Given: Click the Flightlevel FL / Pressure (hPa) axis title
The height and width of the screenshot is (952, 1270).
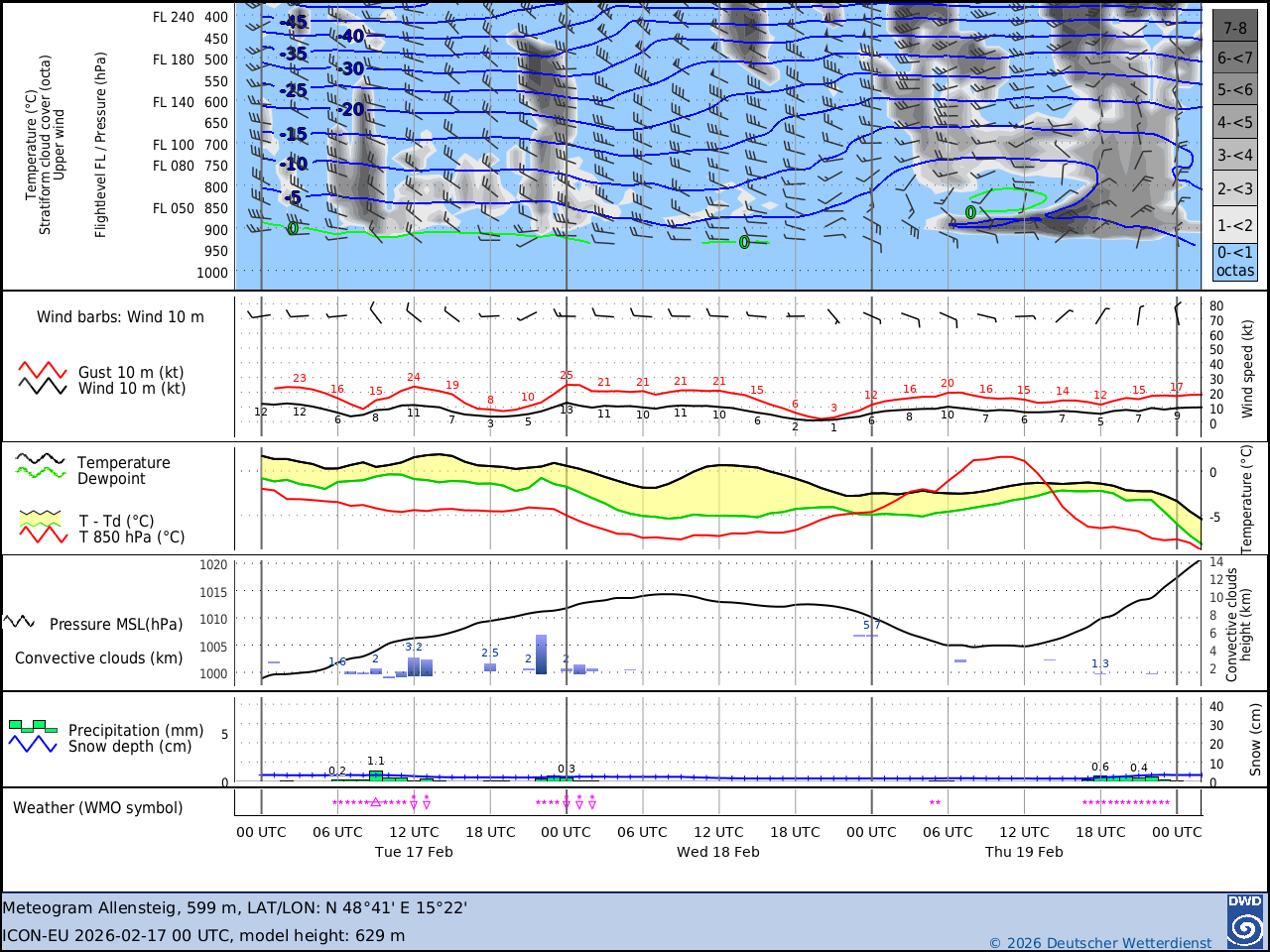Looking at the screenshot, I should tap(100, 145).
